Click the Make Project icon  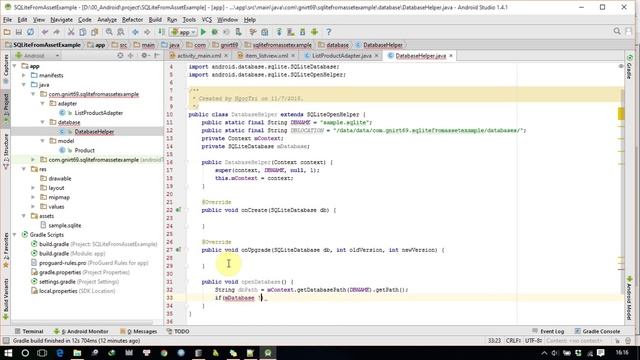click(162, 32)
